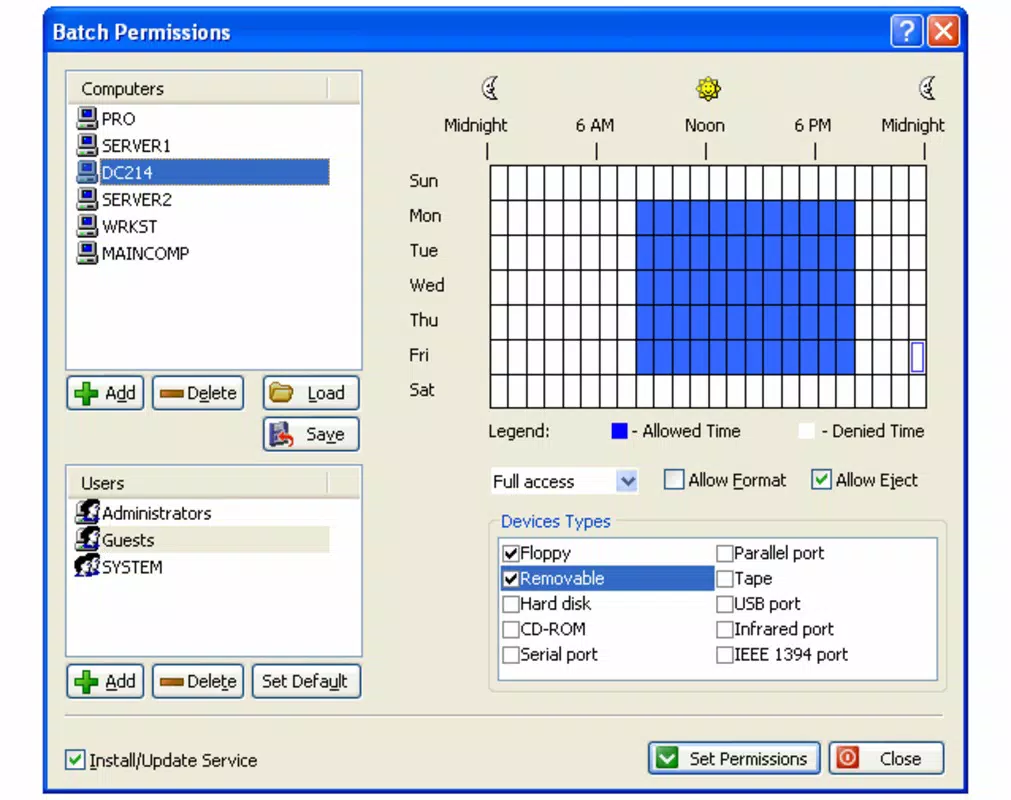The width and height of the screenshot is (1011, 800).
Task: Open the Full access dropdown
Action: point(627,481)
